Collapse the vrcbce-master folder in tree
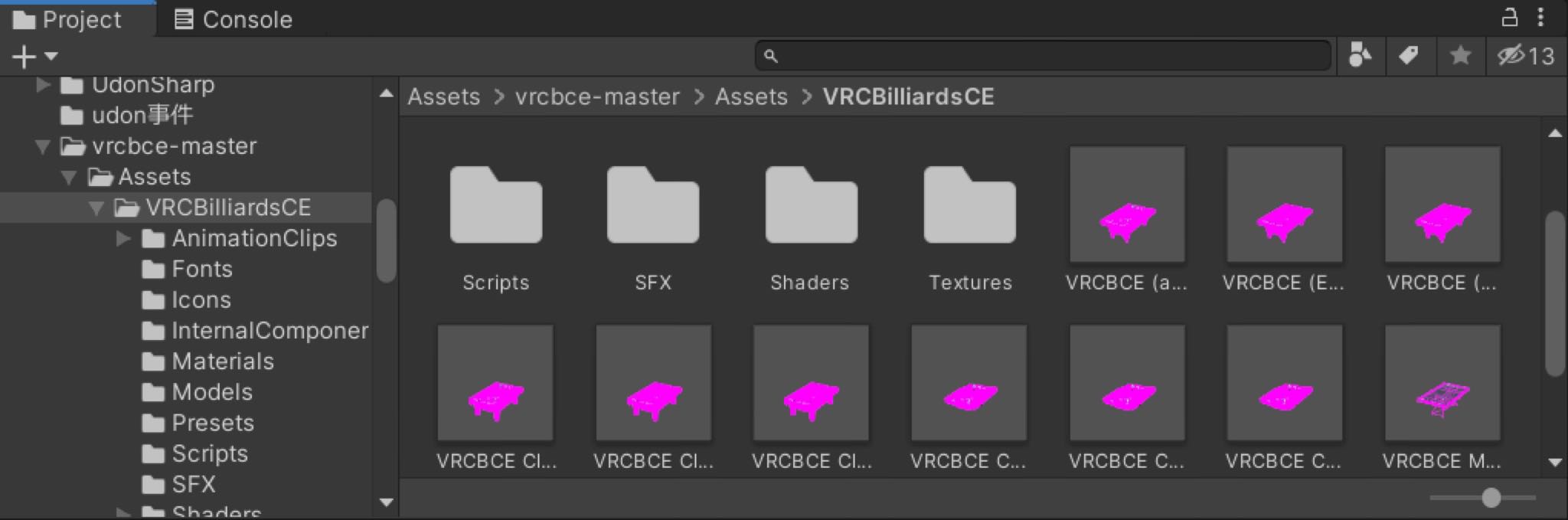This screenshot has height=520, width=1568. coord(43,146)
